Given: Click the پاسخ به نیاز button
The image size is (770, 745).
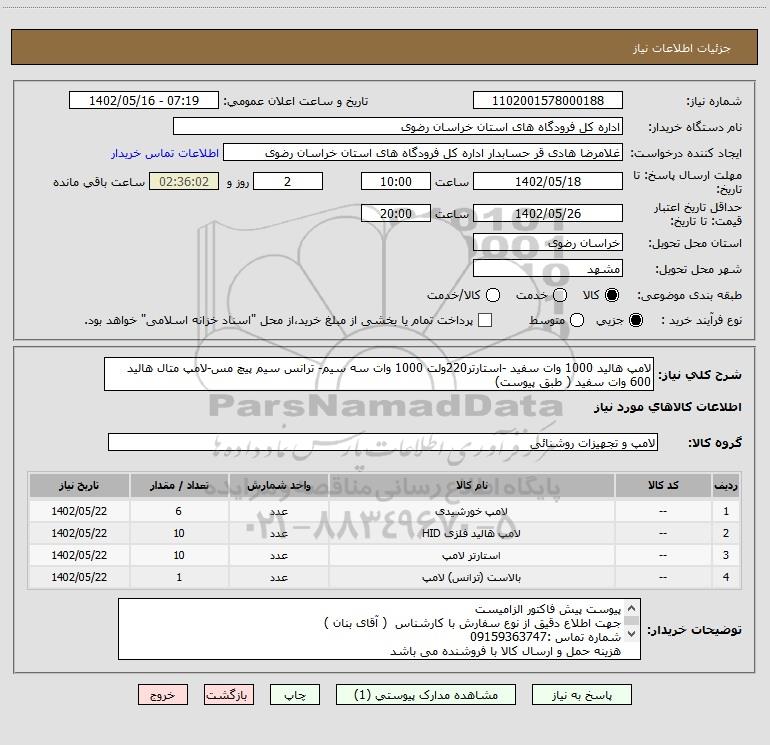Looking at the screenshot, I should (582, 695).
